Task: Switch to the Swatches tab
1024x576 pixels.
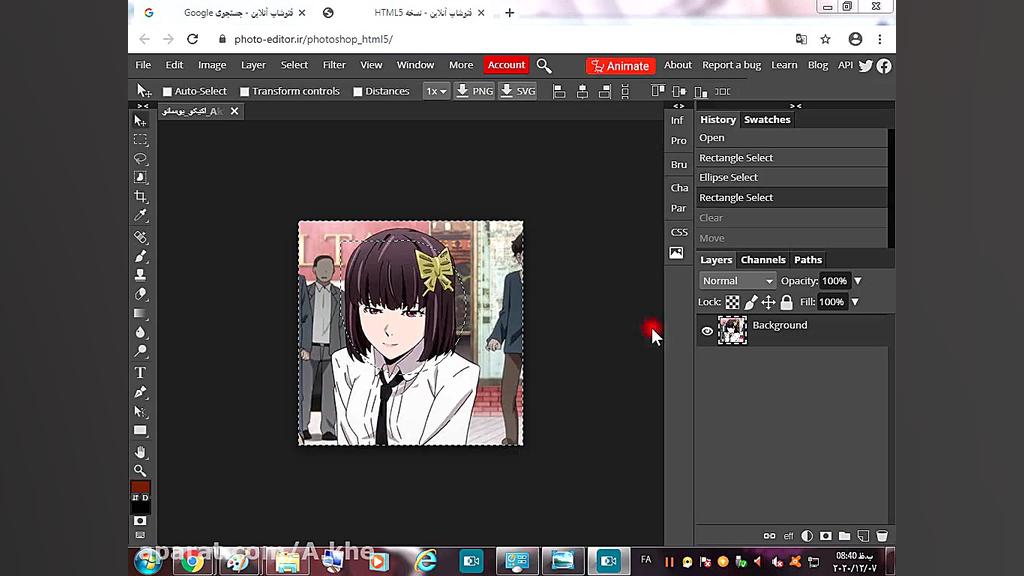Action: click(767, 120)
